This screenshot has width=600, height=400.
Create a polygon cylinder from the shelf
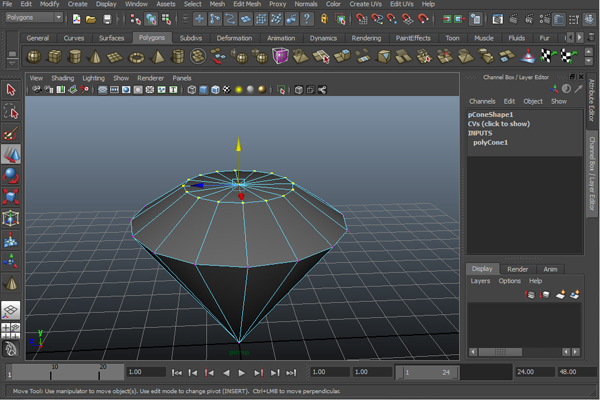tap(75, 57)
